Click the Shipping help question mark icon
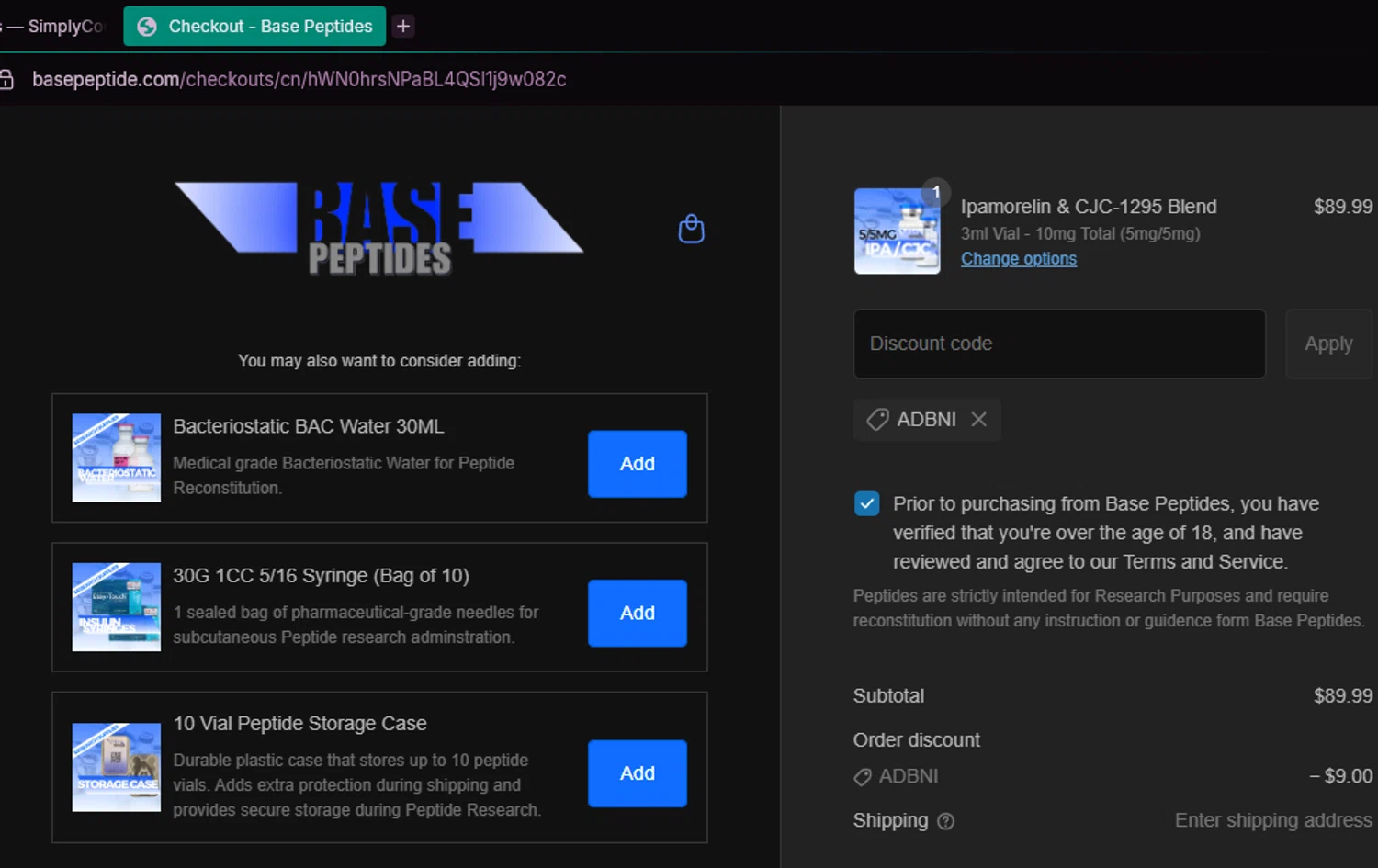 click(945, 821)
